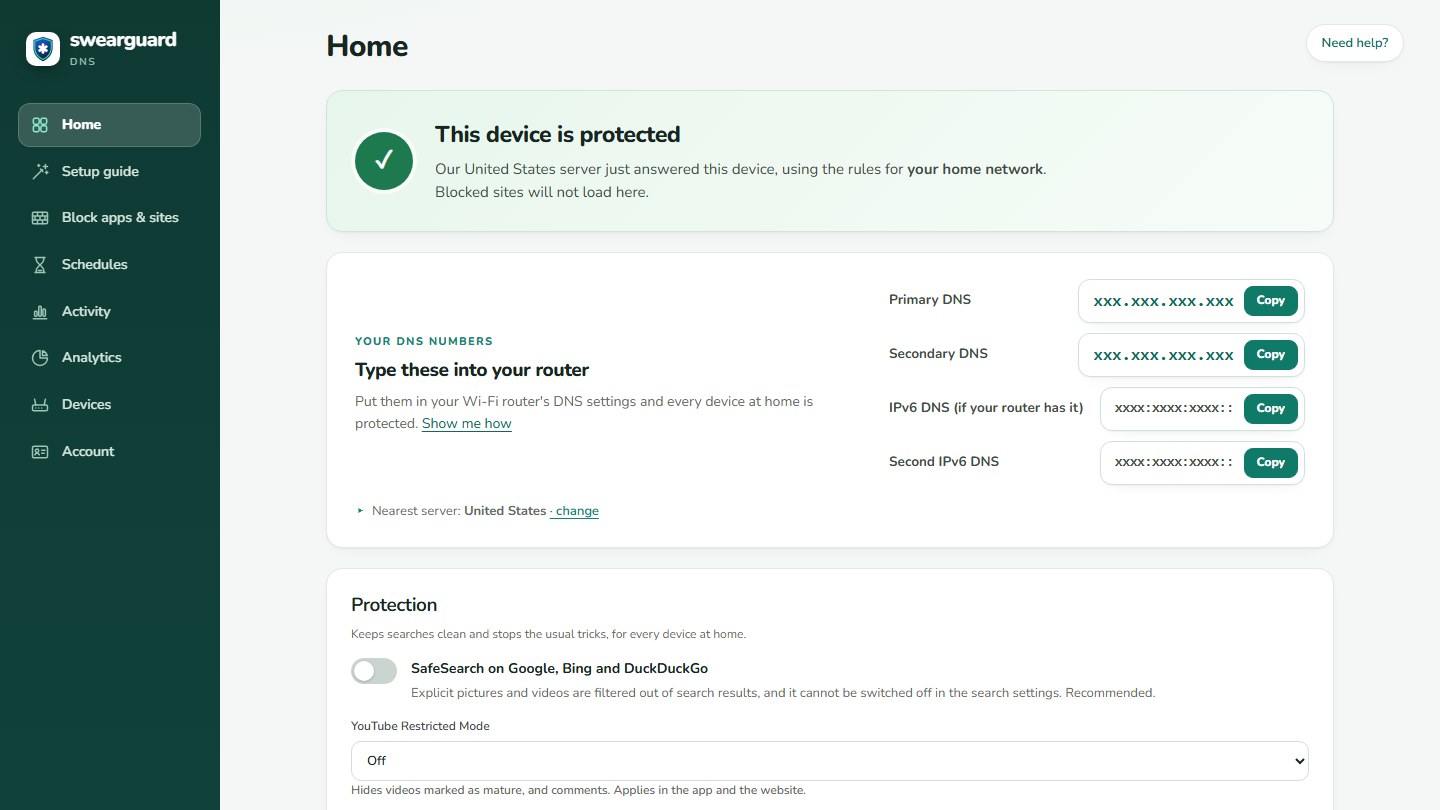
Task: Expand the Nearest server disclosure triangle
Action: (x=361, y=511)
